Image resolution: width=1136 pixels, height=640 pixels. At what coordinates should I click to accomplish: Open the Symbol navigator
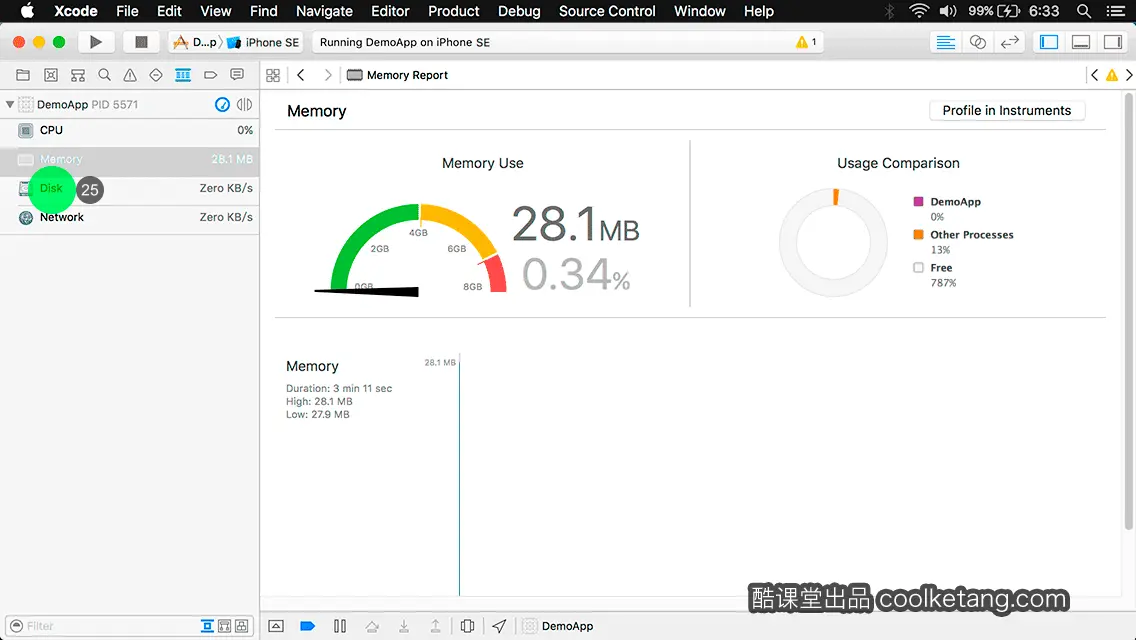[x=78, y=75]
